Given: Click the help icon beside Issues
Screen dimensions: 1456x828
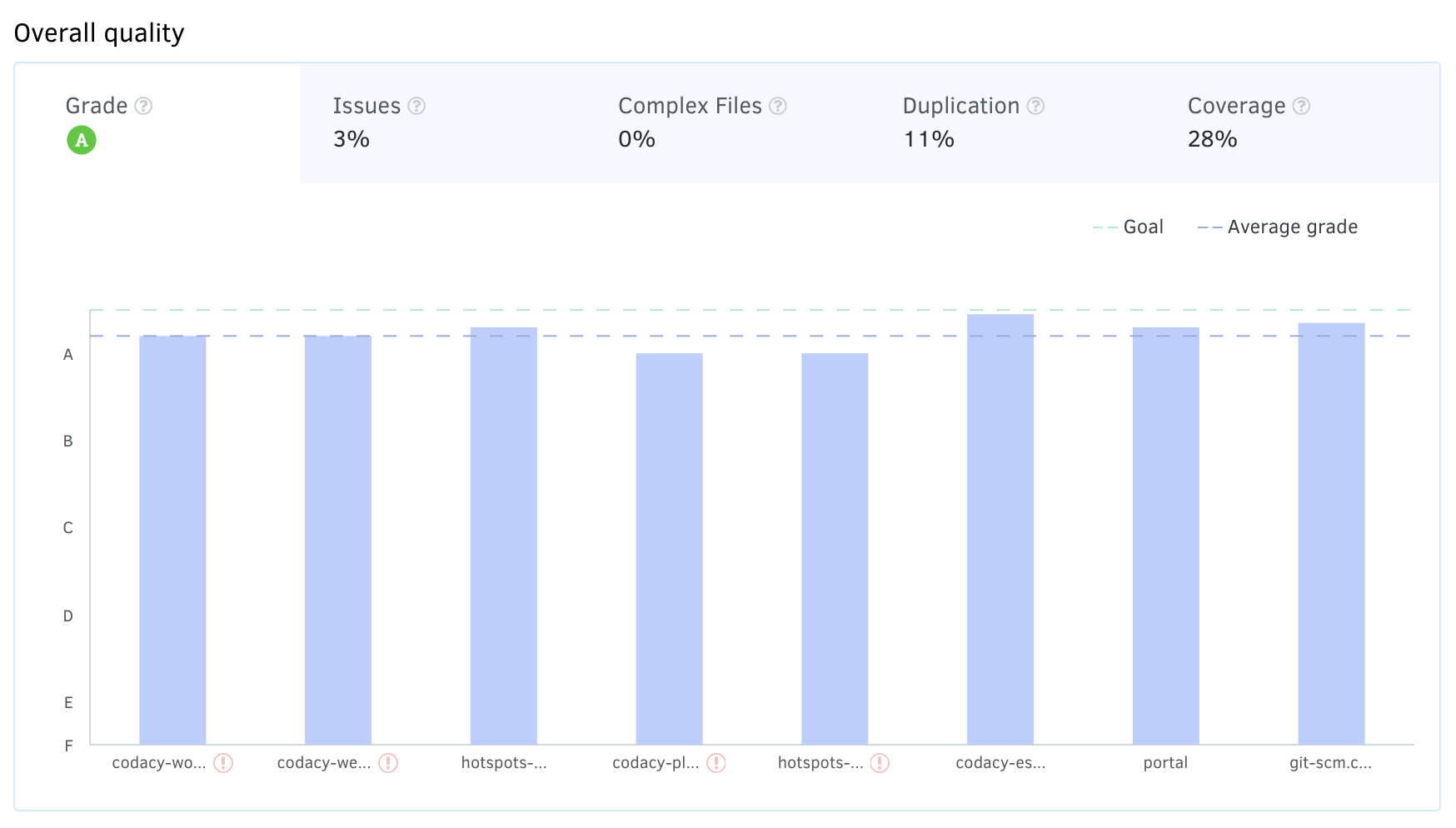Looking at the screenshot, I should click(416, 106).
